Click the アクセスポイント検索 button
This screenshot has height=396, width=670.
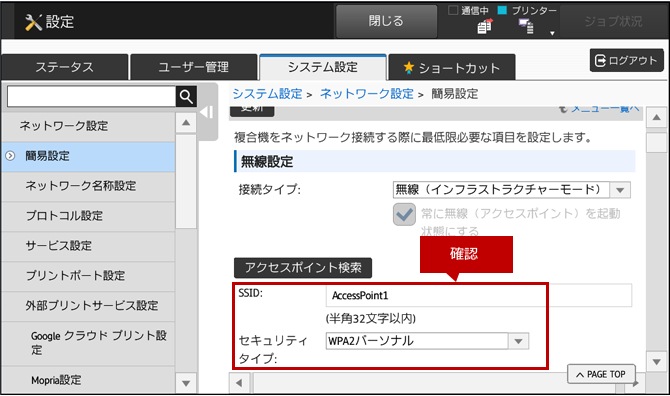(303, 268)
